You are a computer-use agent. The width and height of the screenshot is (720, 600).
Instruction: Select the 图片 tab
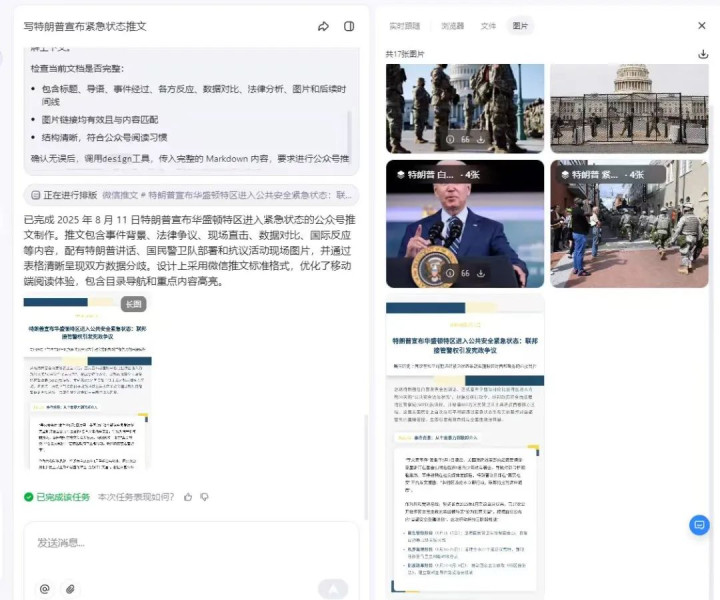coord(520,26)
